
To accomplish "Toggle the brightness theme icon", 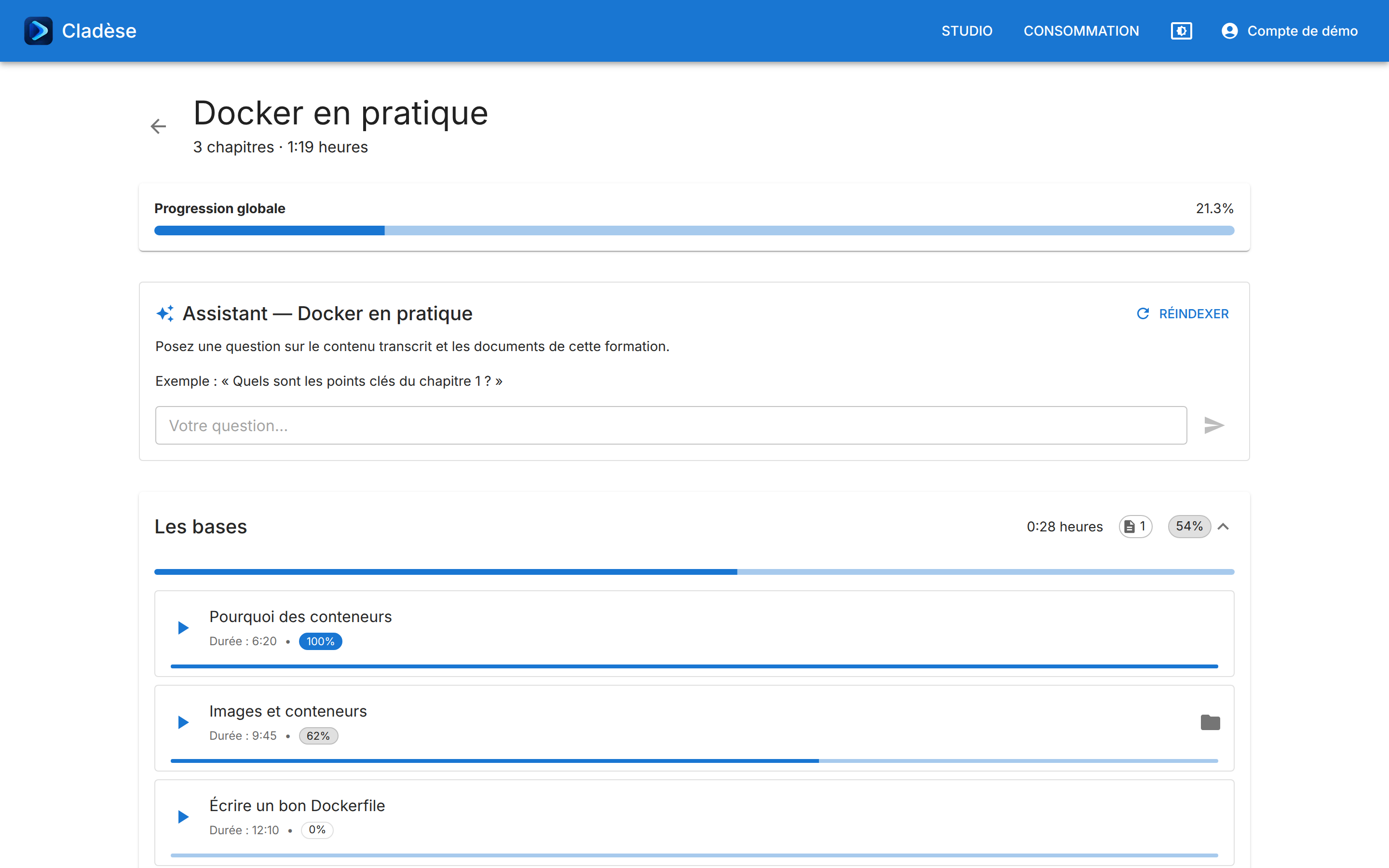I will (1181, 31).
